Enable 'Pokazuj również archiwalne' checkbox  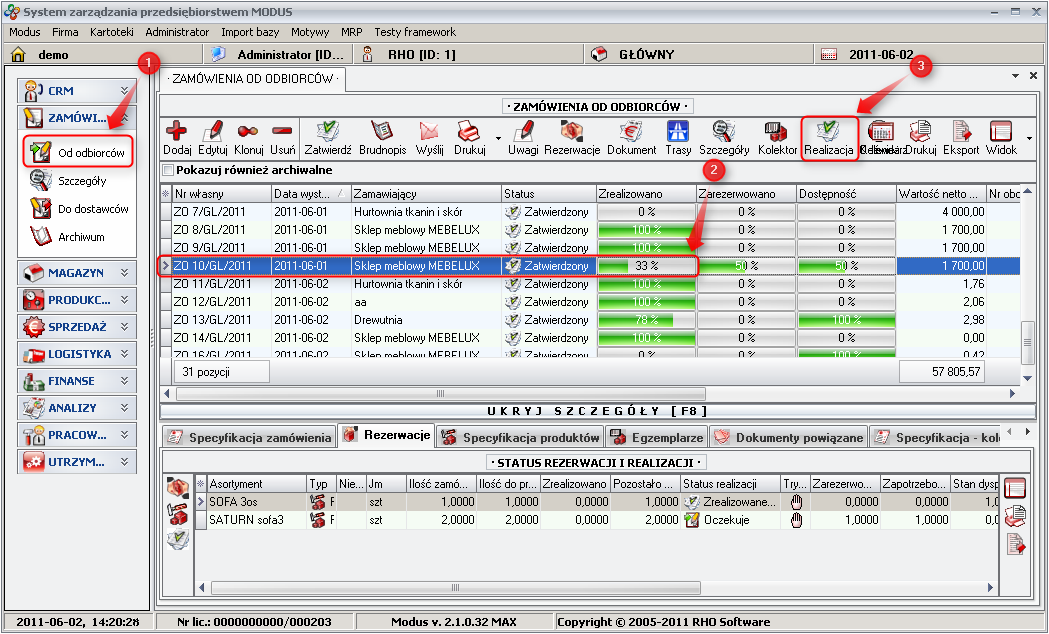click(x=168, y=170)
